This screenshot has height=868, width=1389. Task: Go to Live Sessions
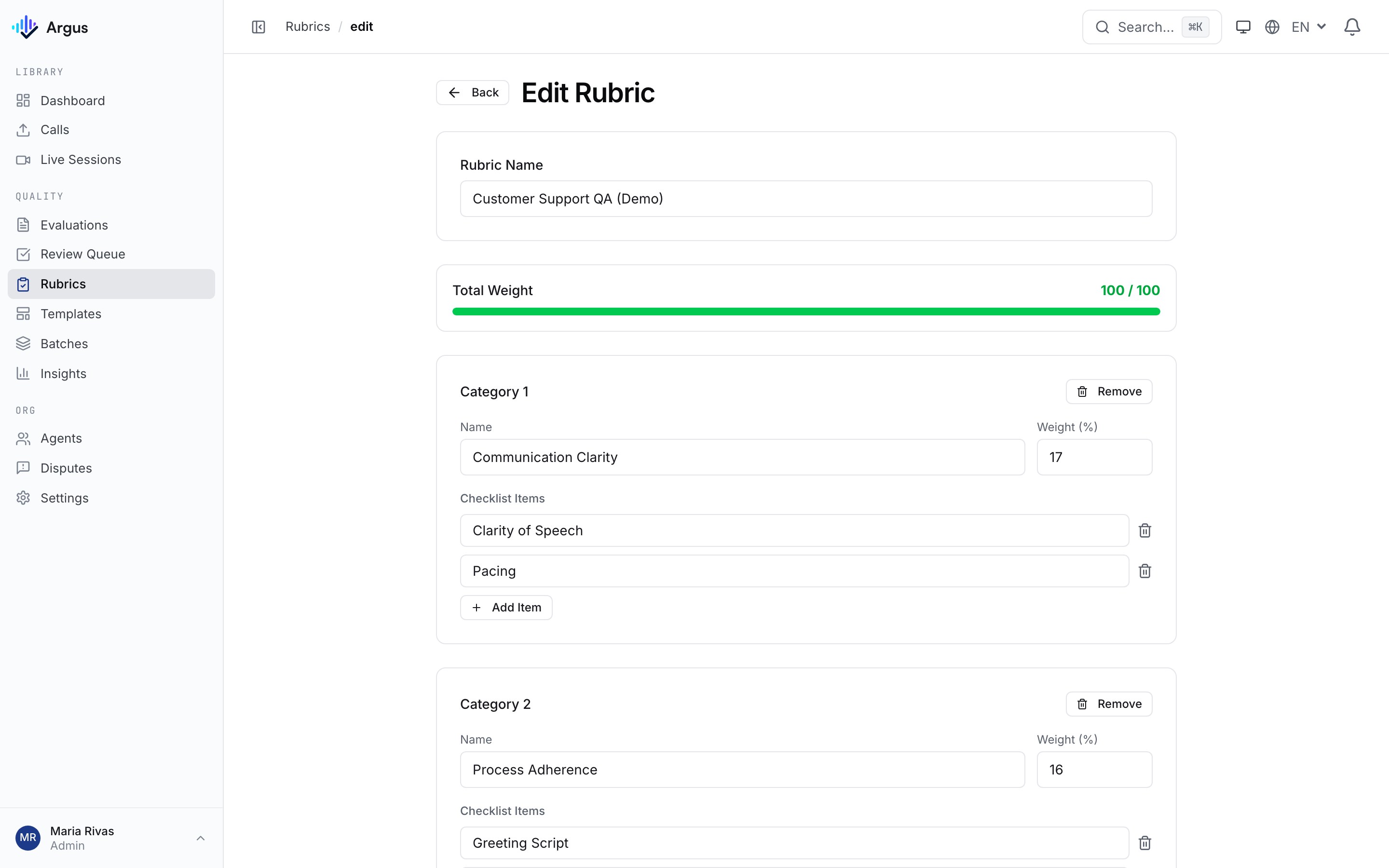pos(111,160)
